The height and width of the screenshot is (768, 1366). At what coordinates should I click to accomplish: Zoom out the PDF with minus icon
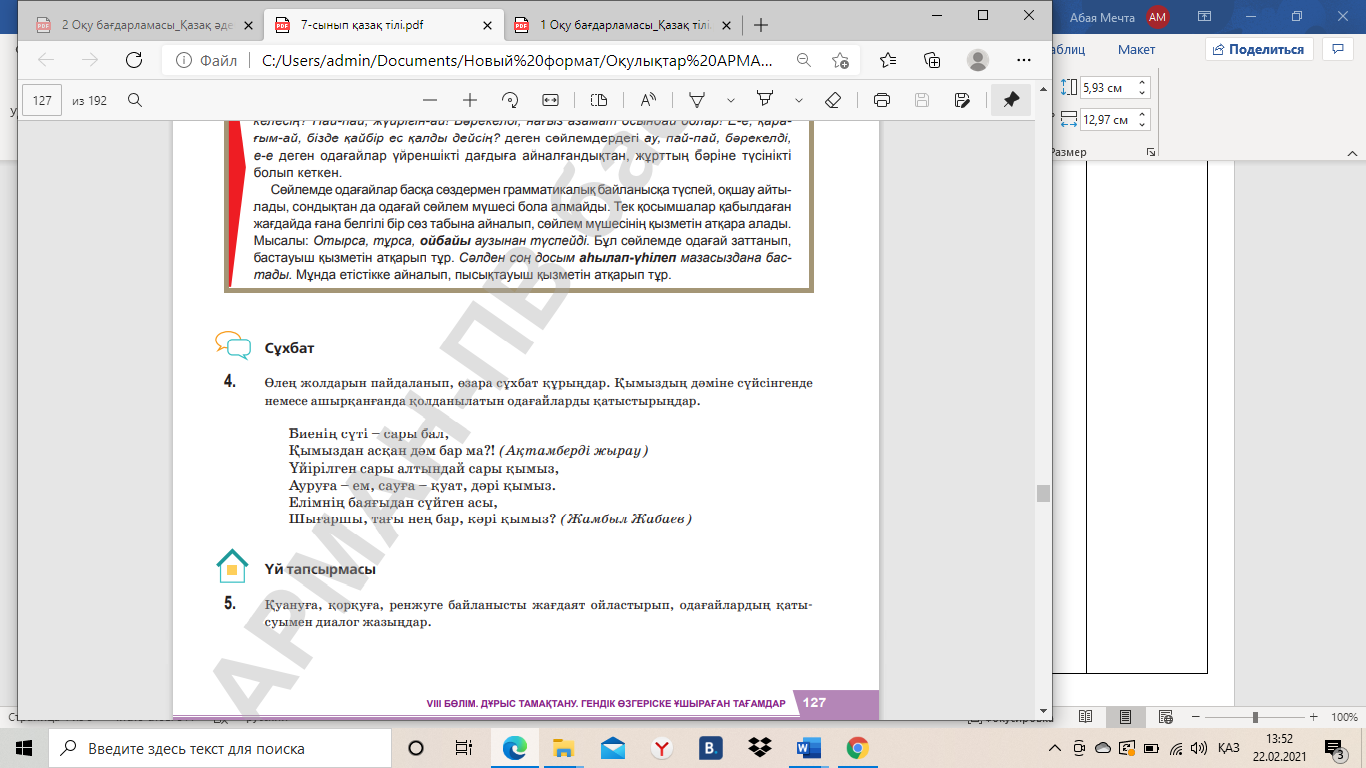430,100
